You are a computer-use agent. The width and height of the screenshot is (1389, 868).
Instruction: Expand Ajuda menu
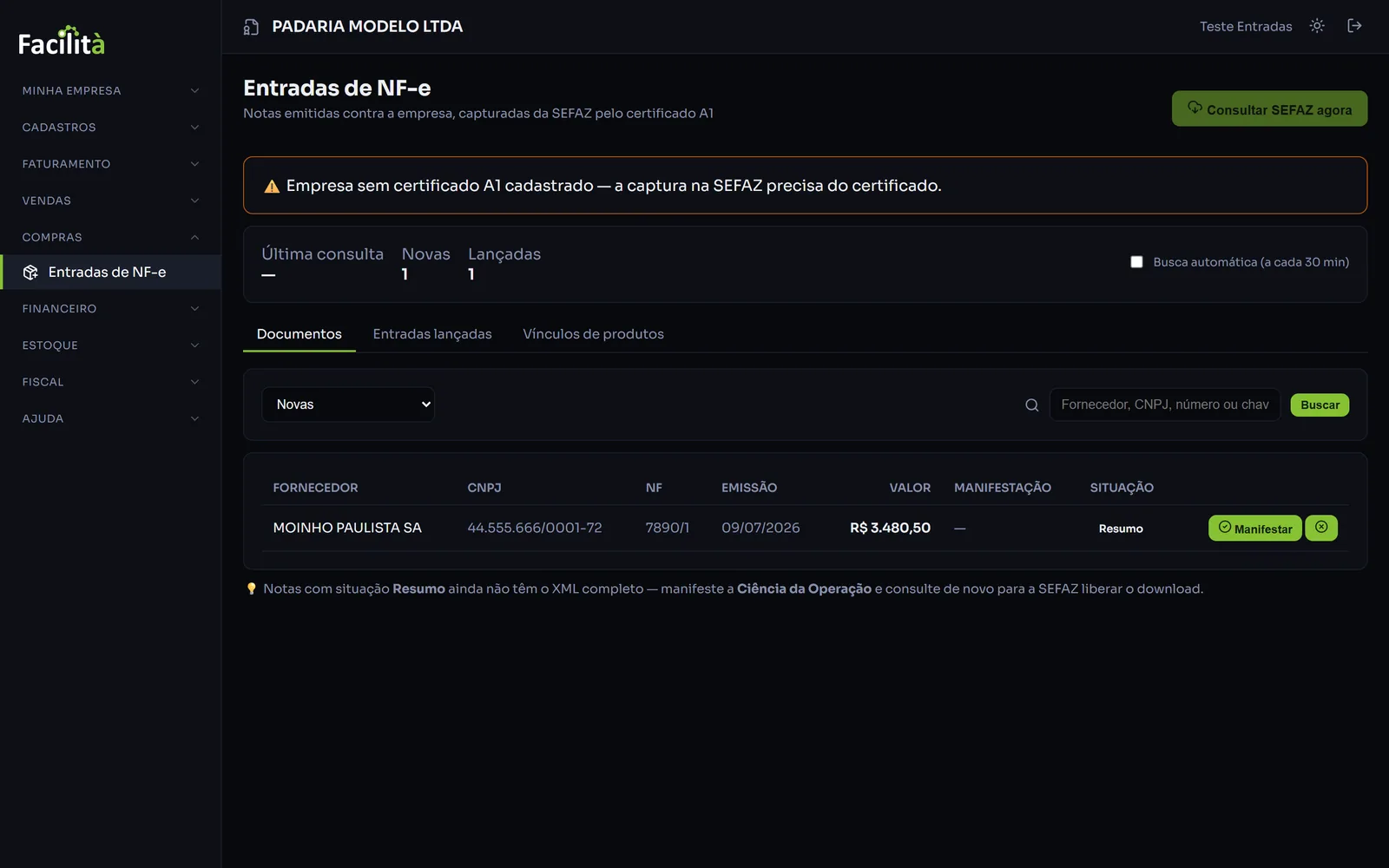(x=110, y=418)
